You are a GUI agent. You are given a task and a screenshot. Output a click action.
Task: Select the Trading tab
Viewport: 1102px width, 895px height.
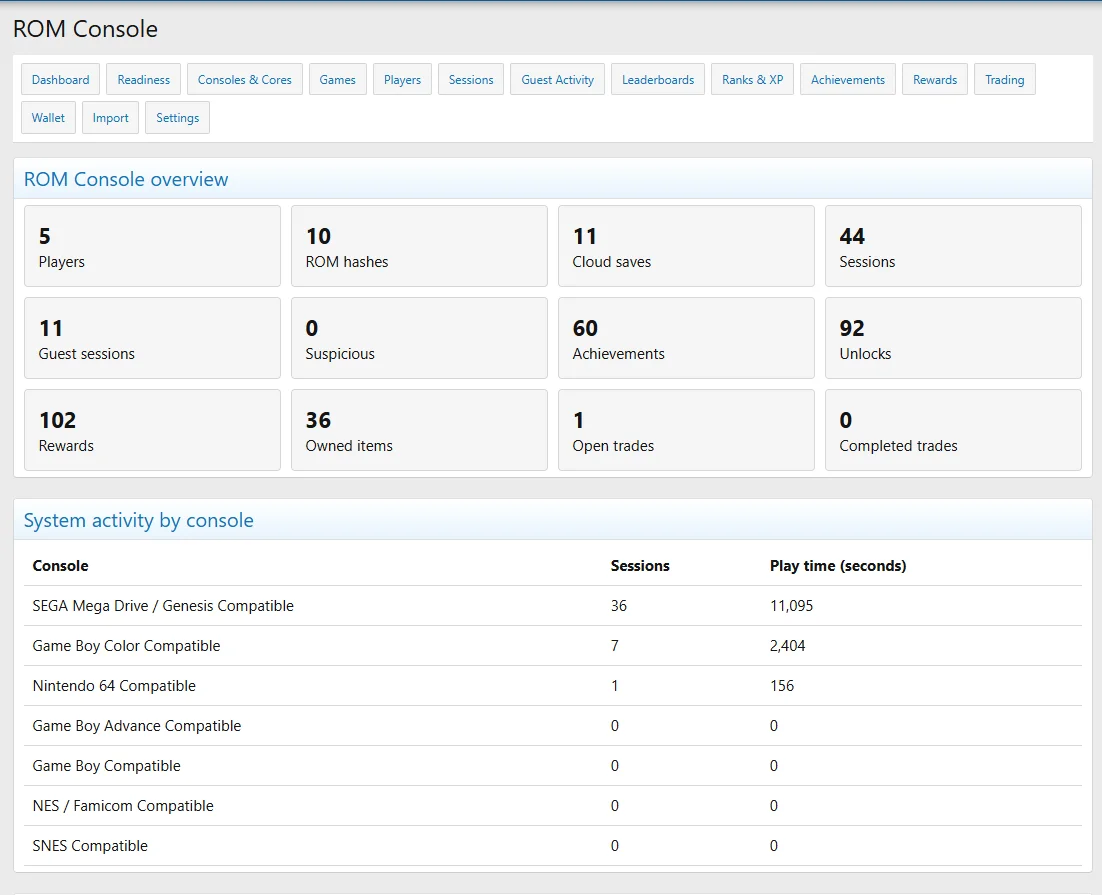pos(1004,79)
